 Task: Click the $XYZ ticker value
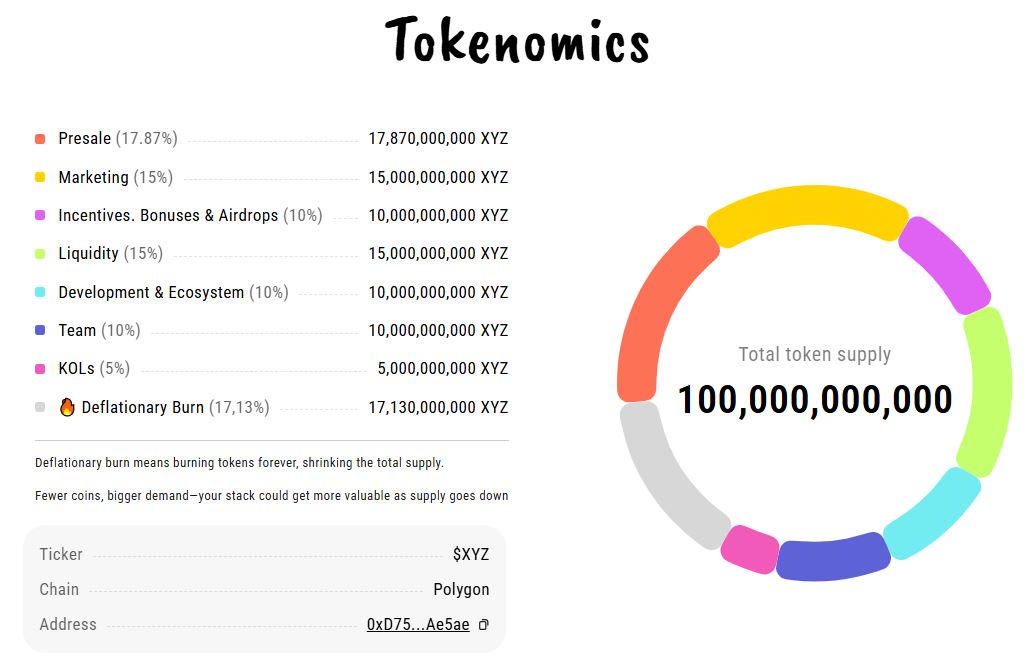click(471, 555)
